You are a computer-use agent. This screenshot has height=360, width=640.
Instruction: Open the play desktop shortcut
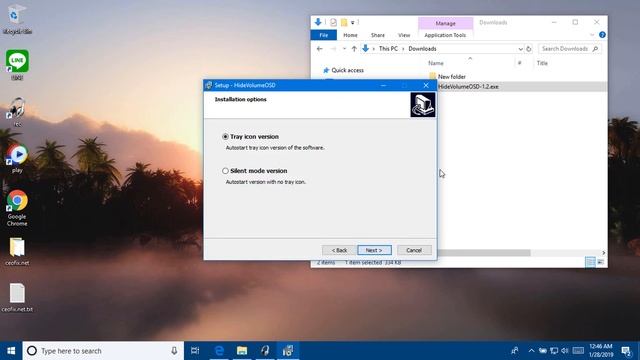click(x=17, y=158)
